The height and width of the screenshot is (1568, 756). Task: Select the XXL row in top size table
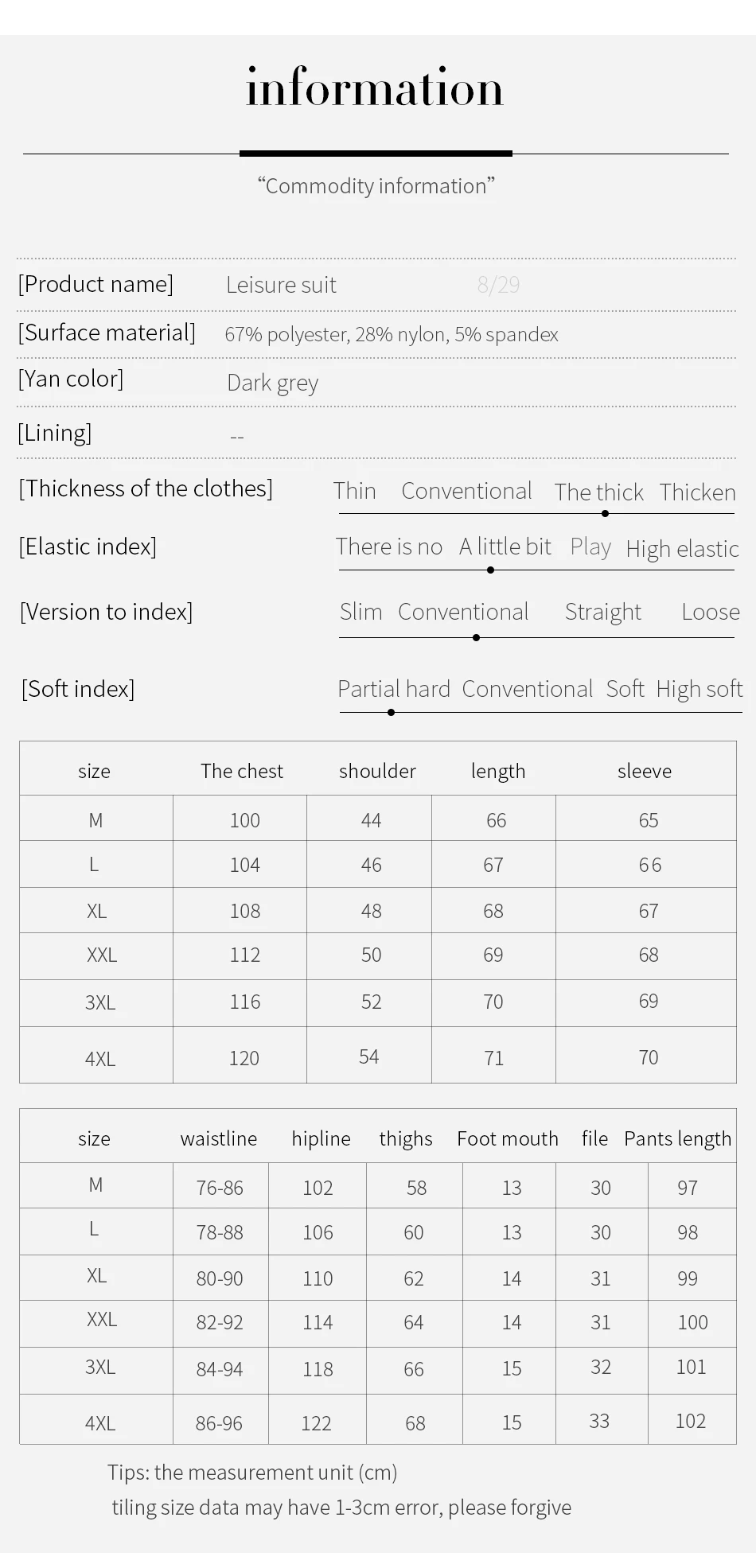click(x=378, y=955)
